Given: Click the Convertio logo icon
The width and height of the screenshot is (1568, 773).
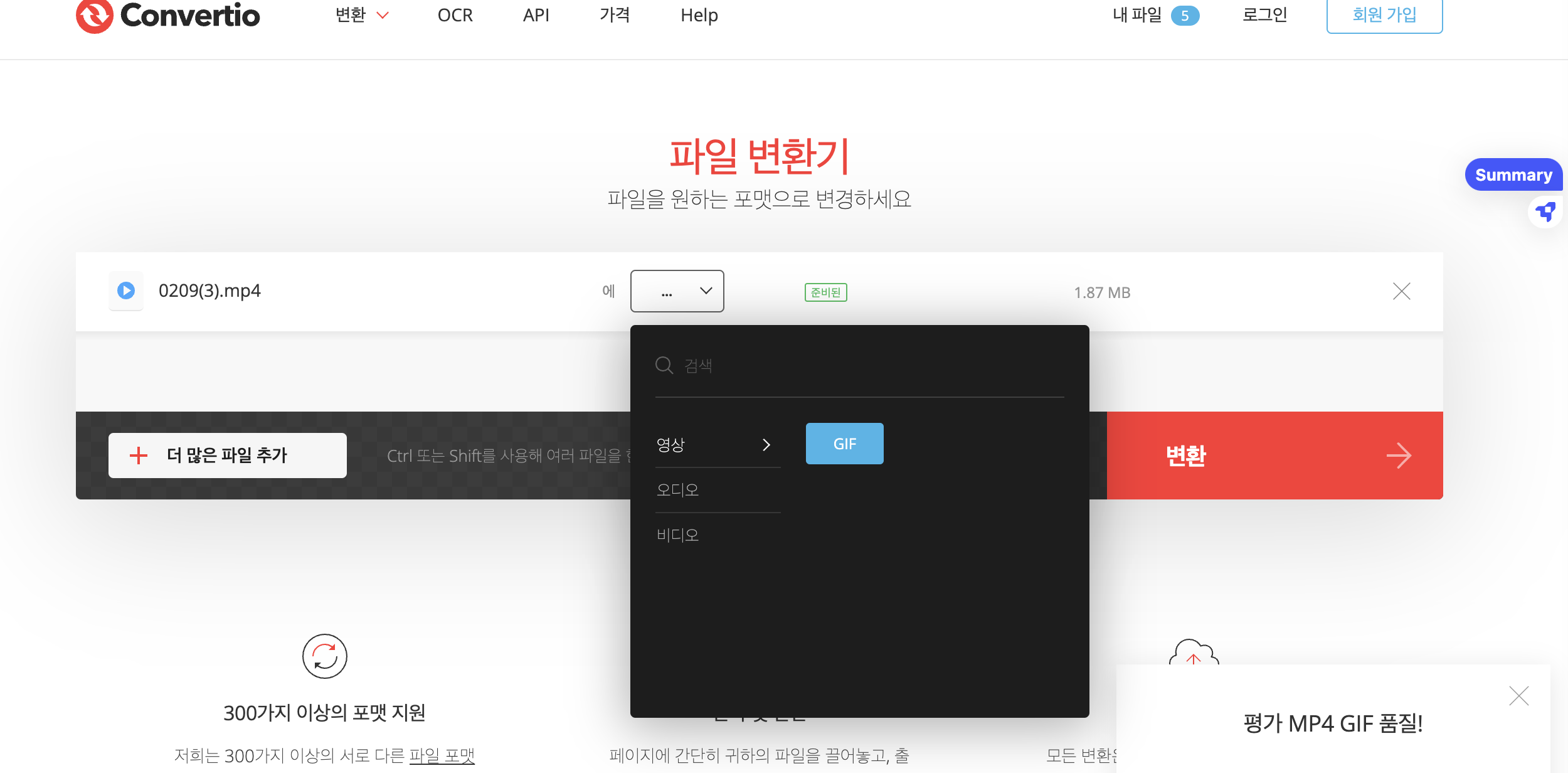Looking at the screenshot, I should pos(94,15).
